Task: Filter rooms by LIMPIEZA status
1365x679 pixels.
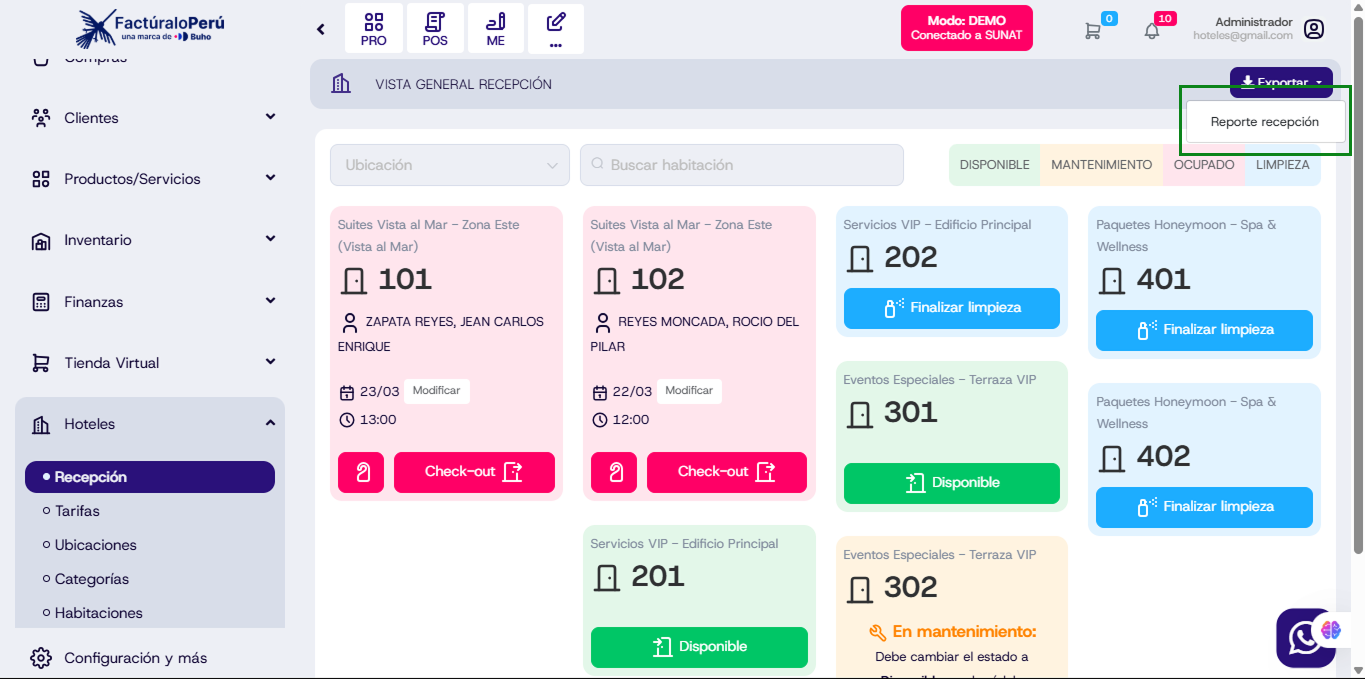Action: click(1282, 165)
